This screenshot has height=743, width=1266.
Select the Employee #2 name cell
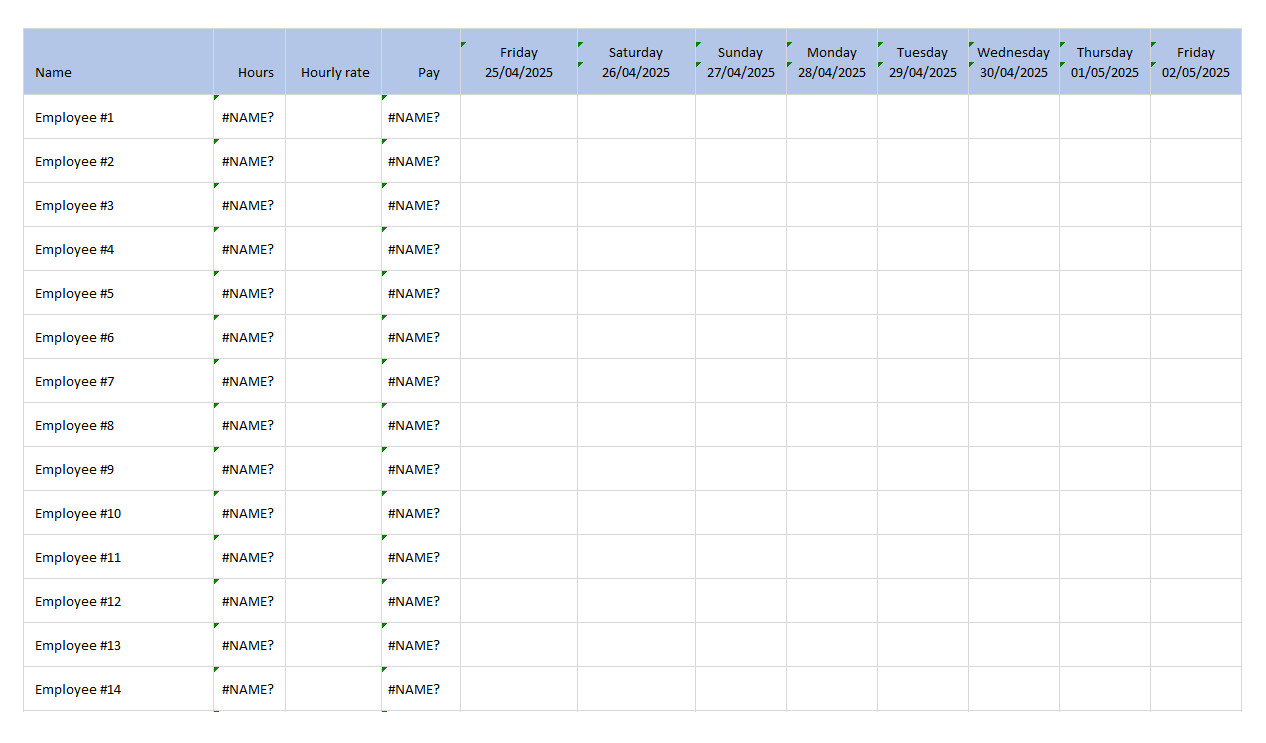(x=118, y=161)
